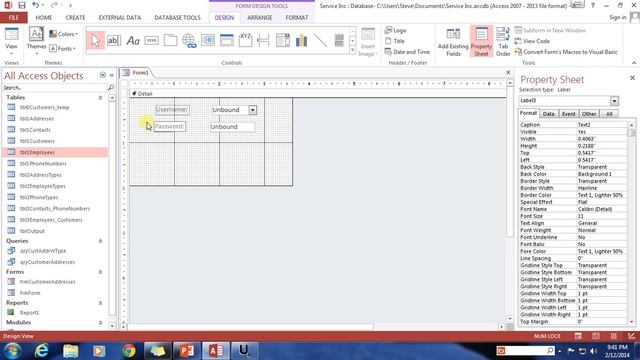Open the Fonts theme dropdown

click(x=63, y=48)
